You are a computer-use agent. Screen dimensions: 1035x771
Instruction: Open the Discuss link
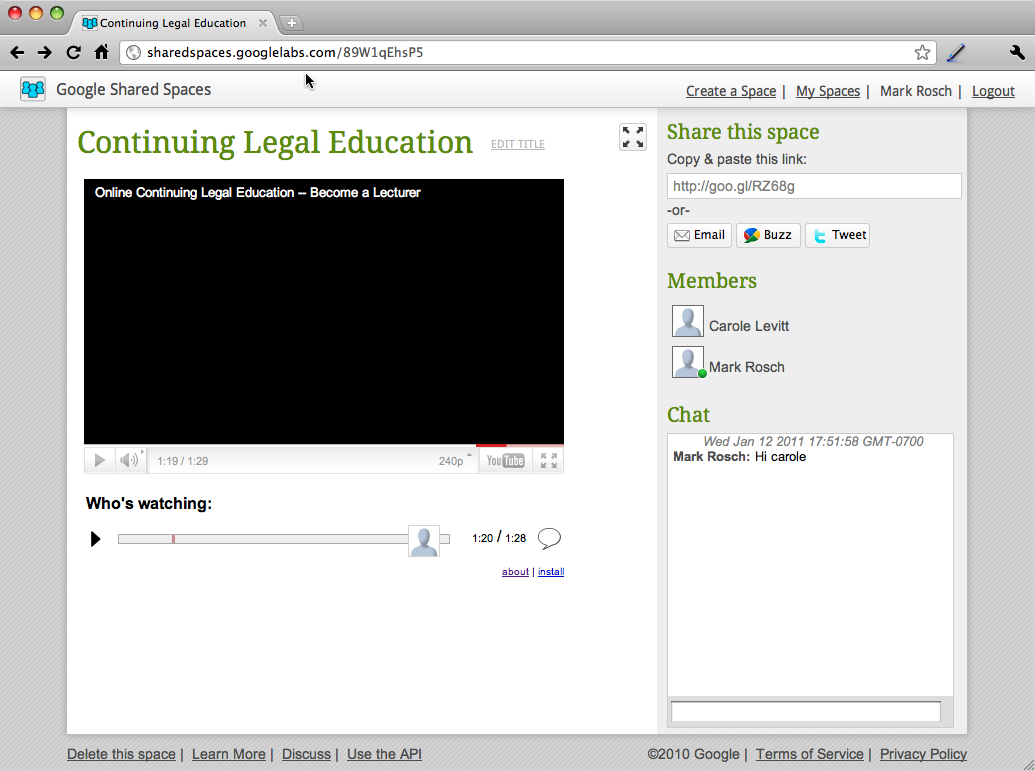[306, 754]
